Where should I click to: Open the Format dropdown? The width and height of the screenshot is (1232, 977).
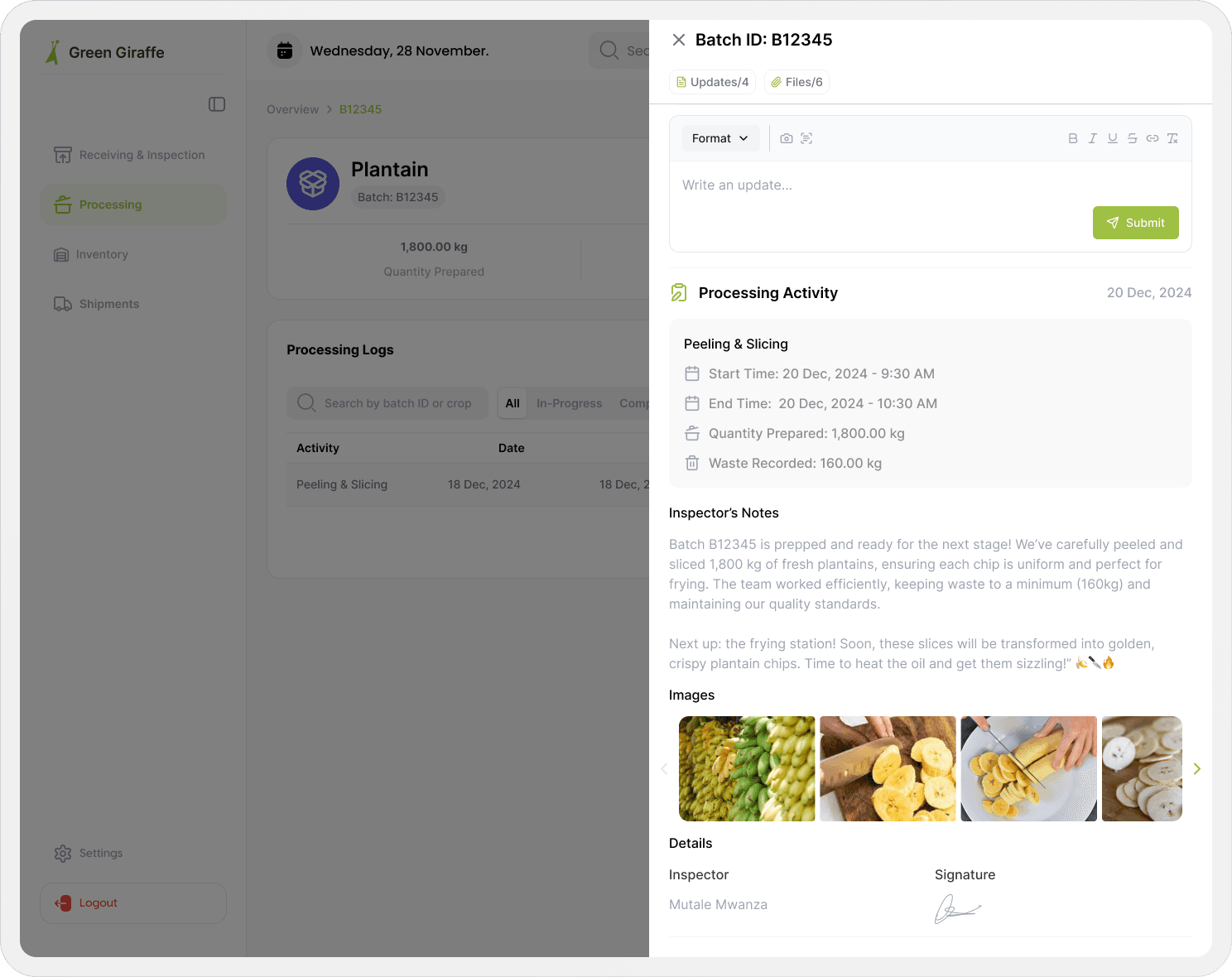click(720, 138)
